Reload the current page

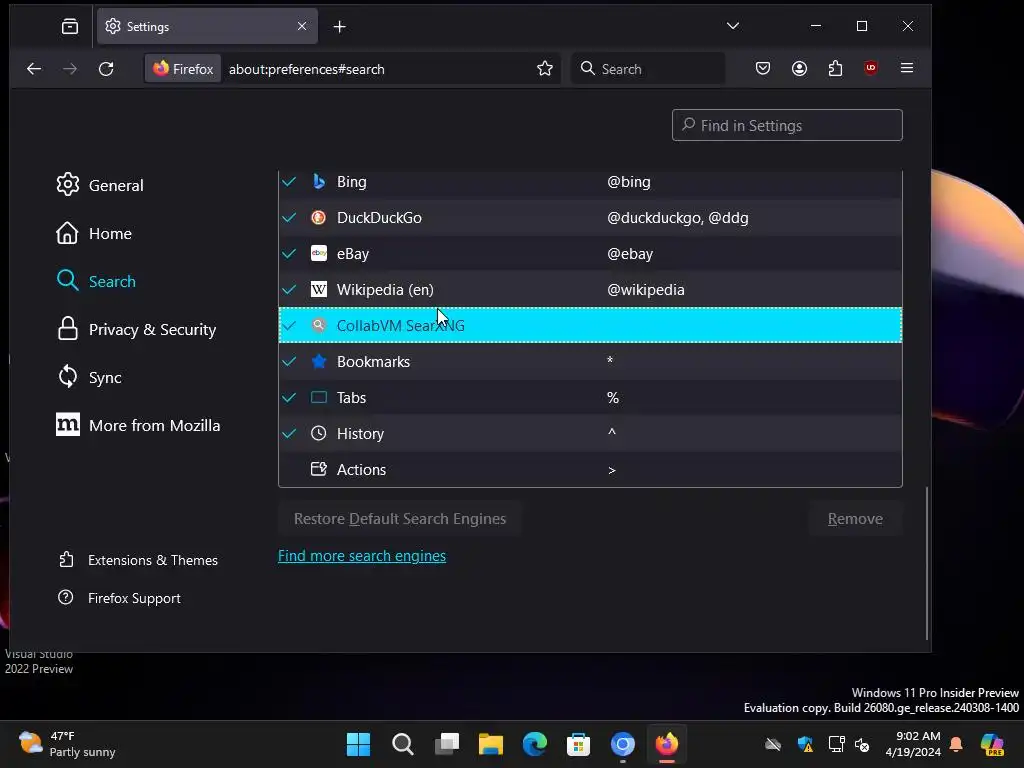(106, 69)
